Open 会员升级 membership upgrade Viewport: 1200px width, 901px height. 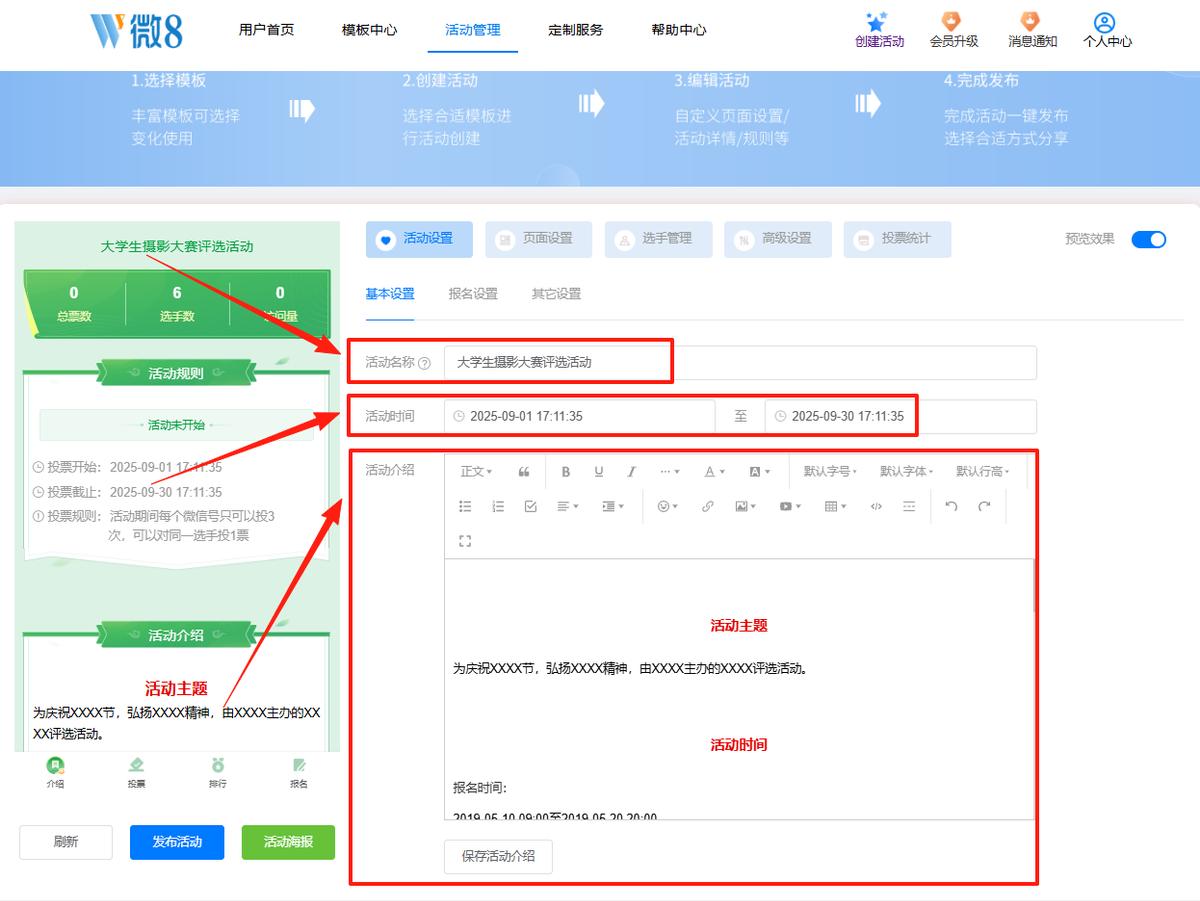coord(954,30)
